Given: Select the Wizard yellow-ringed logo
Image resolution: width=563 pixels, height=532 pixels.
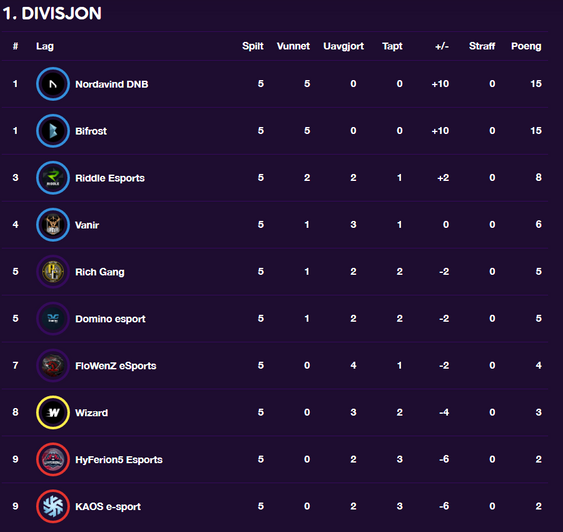Looking at the screenshot, I should [x=53, y=412].
